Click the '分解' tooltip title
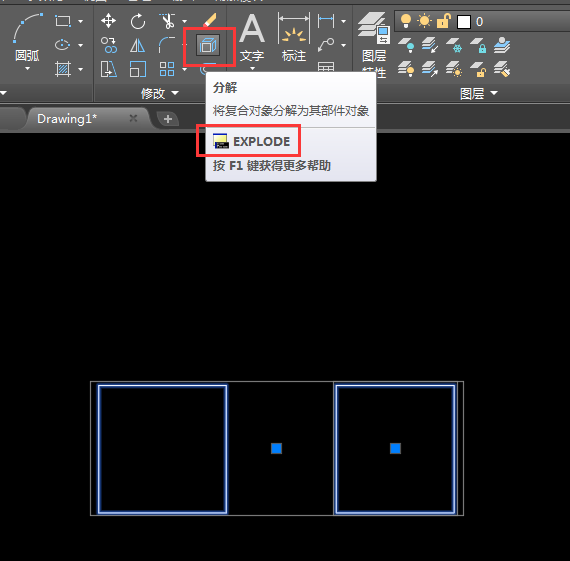Viewport: 570px width, 561px height. tap(225, 88)
